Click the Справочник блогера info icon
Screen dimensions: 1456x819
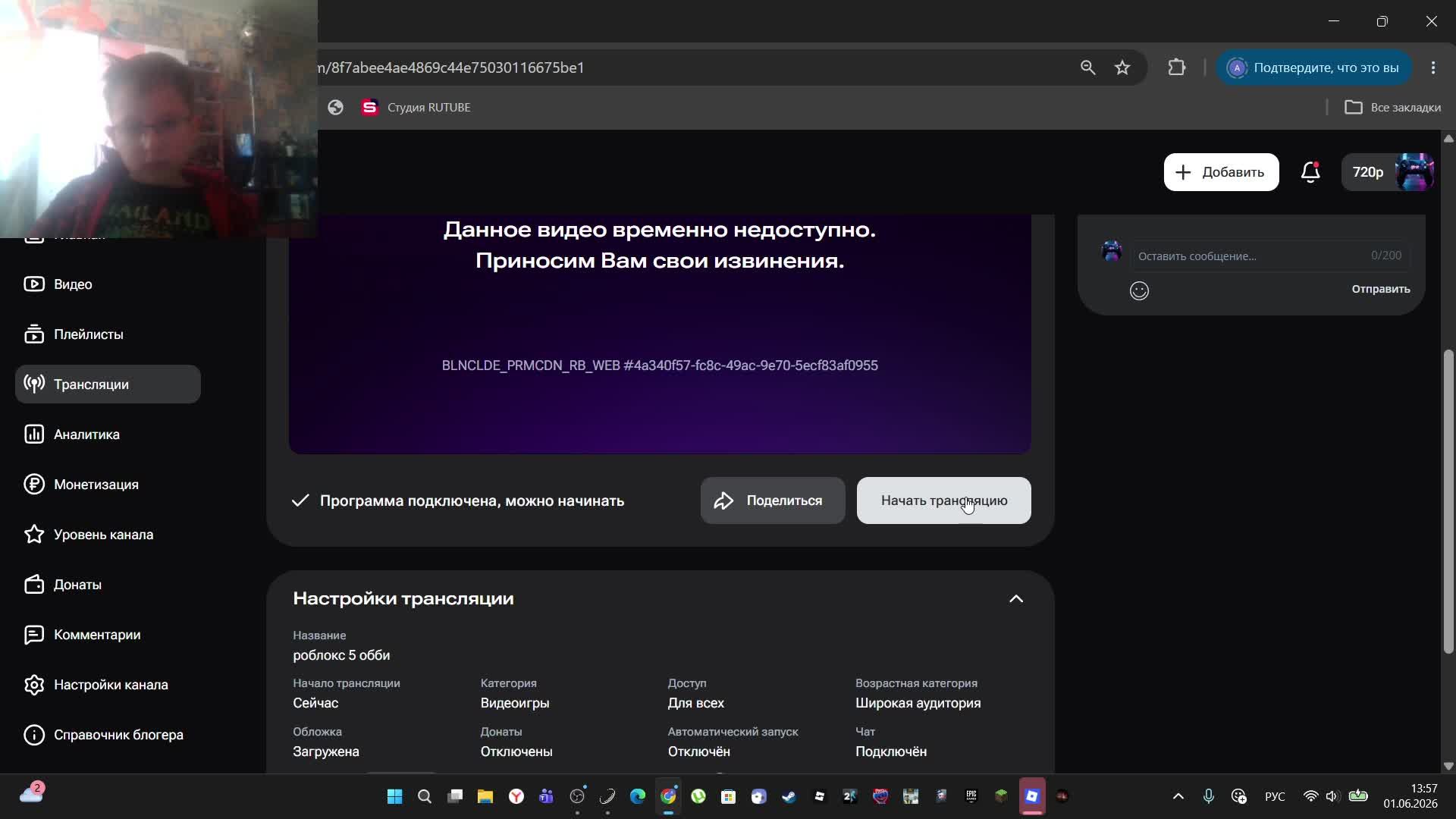coord(34,735)
